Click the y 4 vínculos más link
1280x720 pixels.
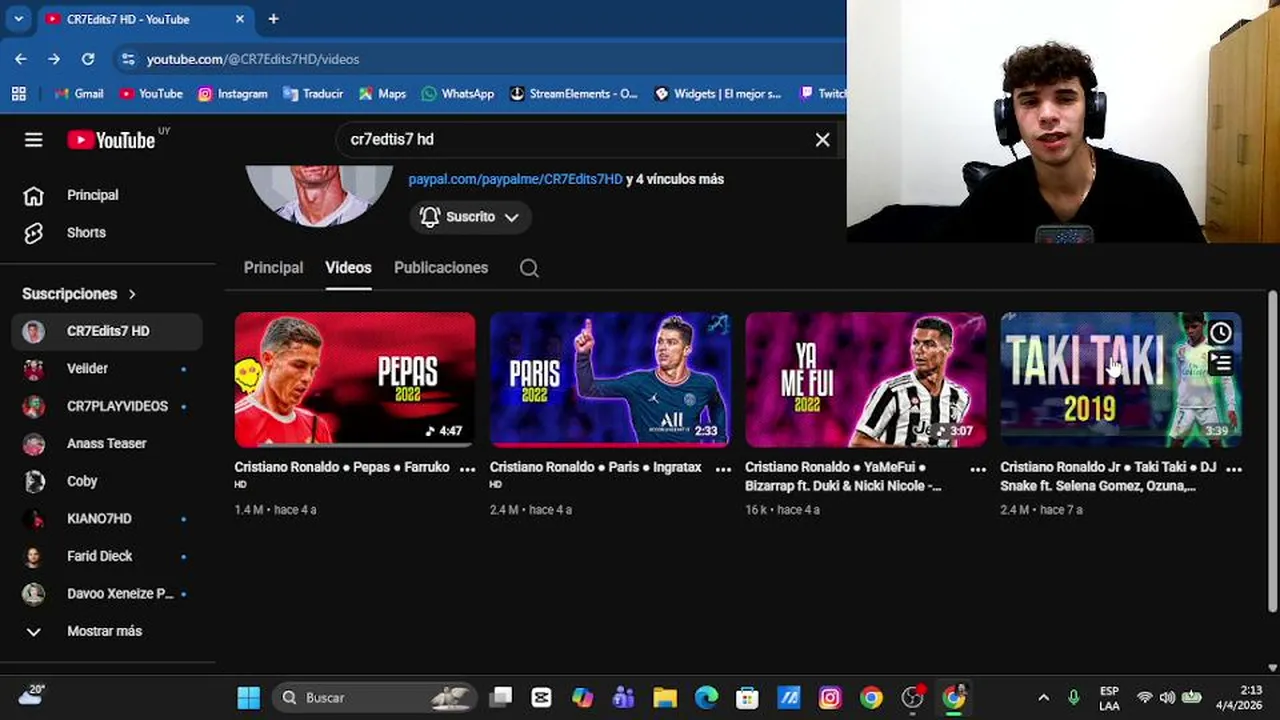tap(675, 179)
